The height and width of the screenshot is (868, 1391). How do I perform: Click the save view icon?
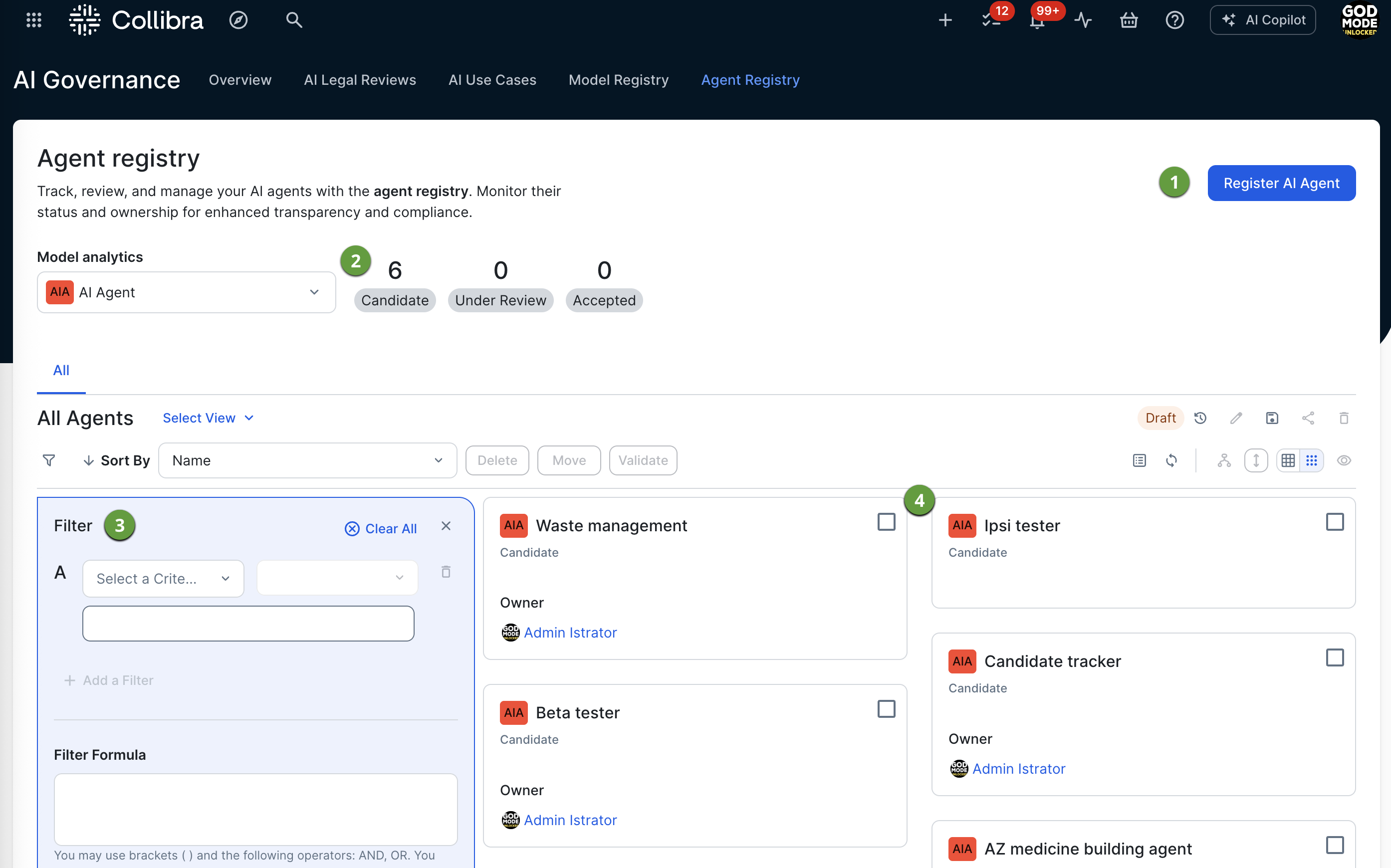point(1272,418)
